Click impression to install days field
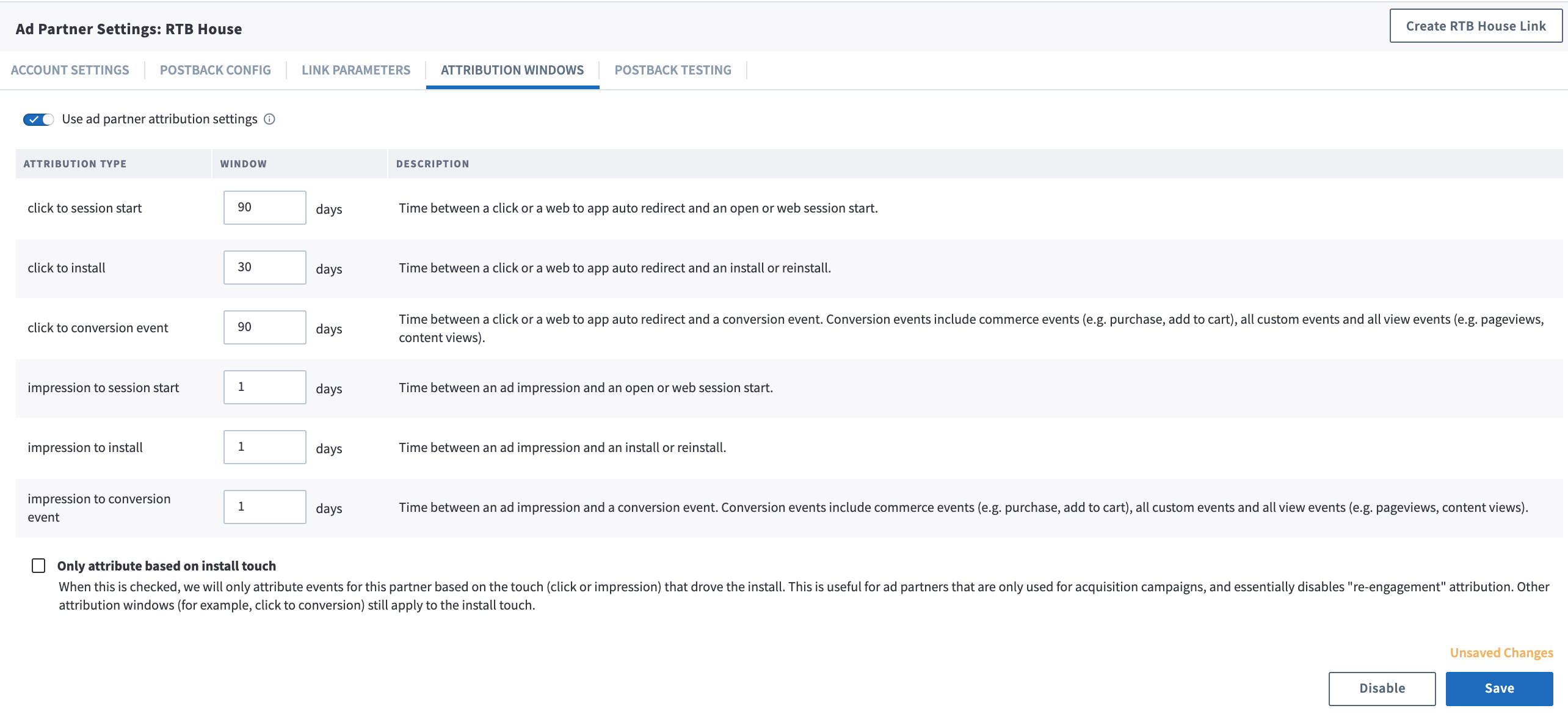This screenshot has height=722, width=1568. [264, 447]
